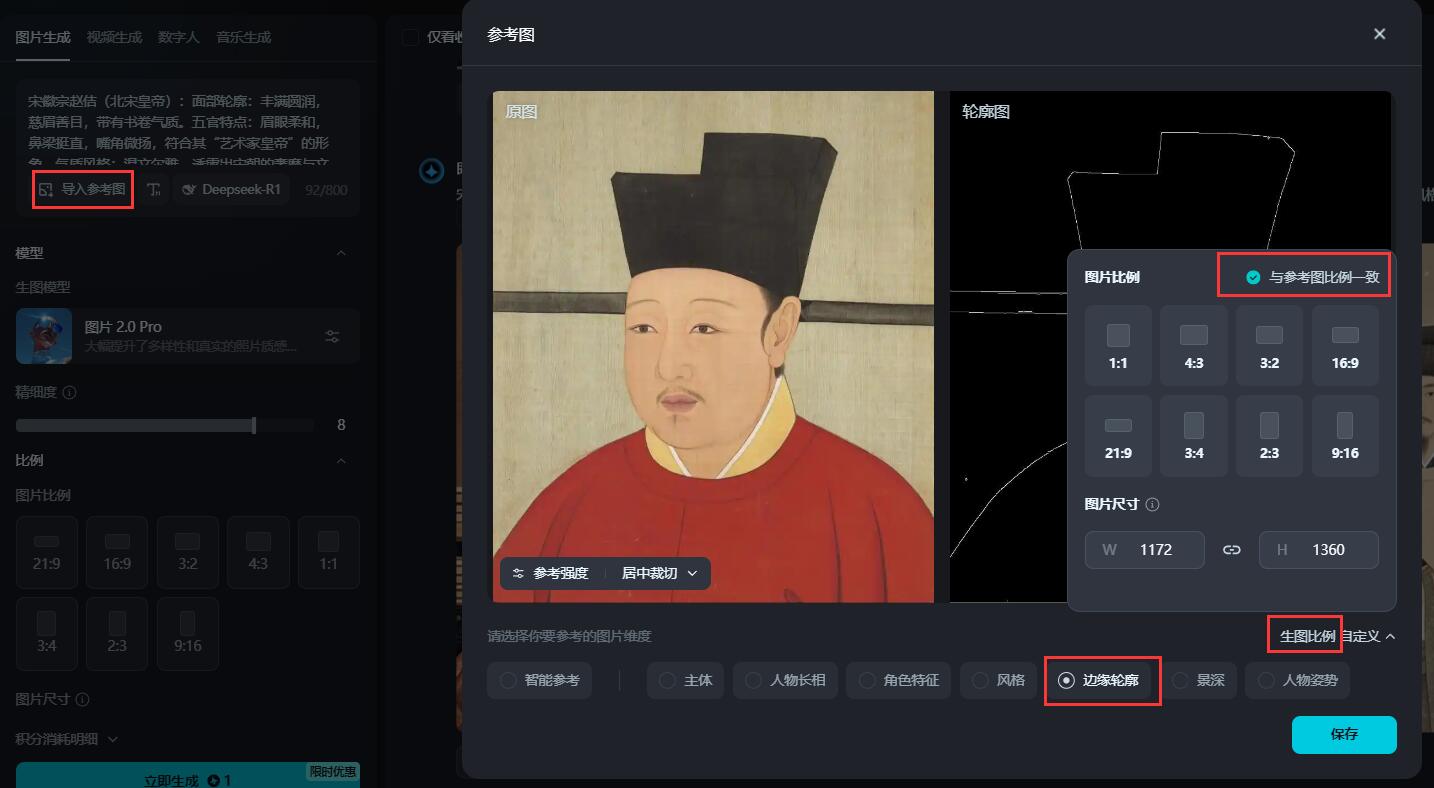Select the 3:2 ratio in popup

pyautogui.click(x=1269, y=346)
